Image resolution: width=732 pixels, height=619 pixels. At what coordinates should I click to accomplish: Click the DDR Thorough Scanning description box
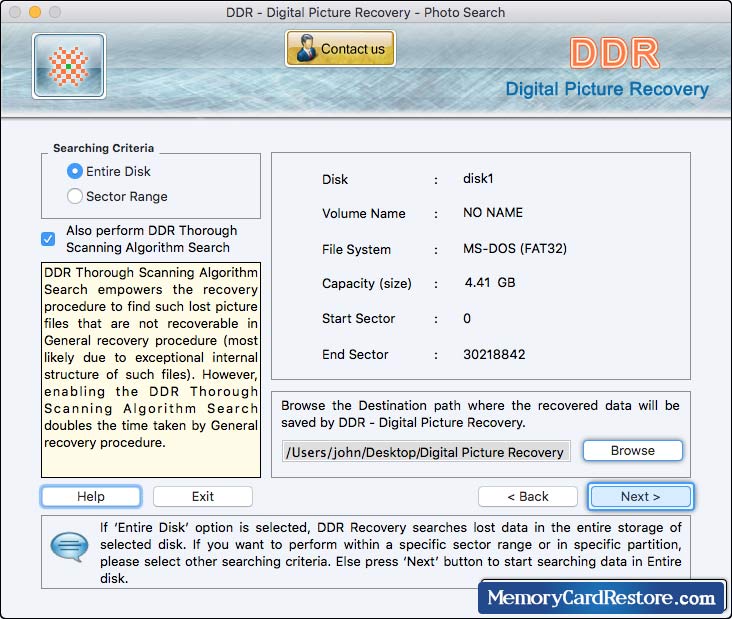[151, 370]
